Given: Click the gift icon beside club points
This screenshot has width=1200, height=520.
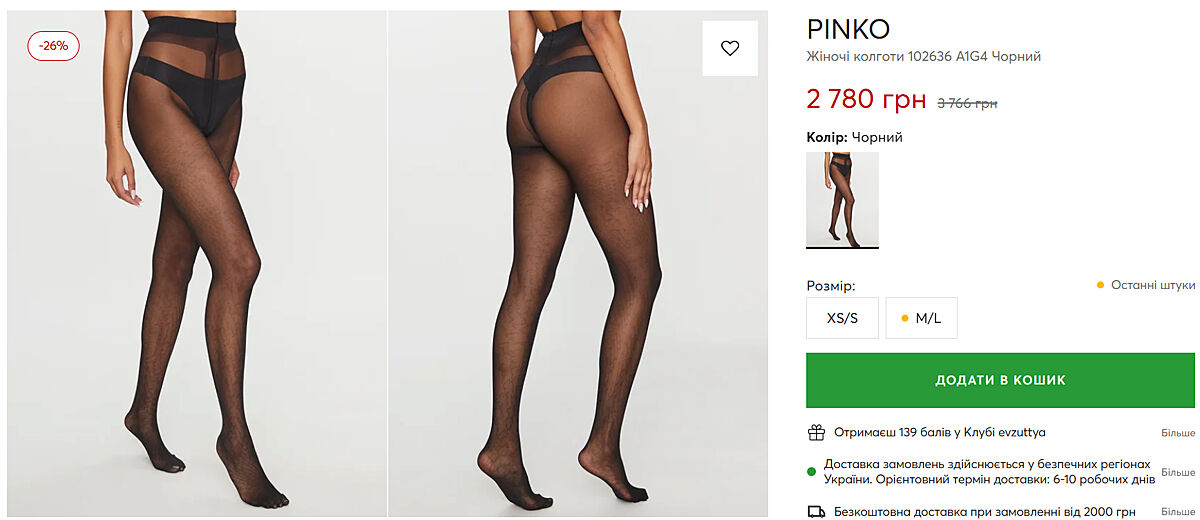Looking at the screenshot, I should [816, 433].
